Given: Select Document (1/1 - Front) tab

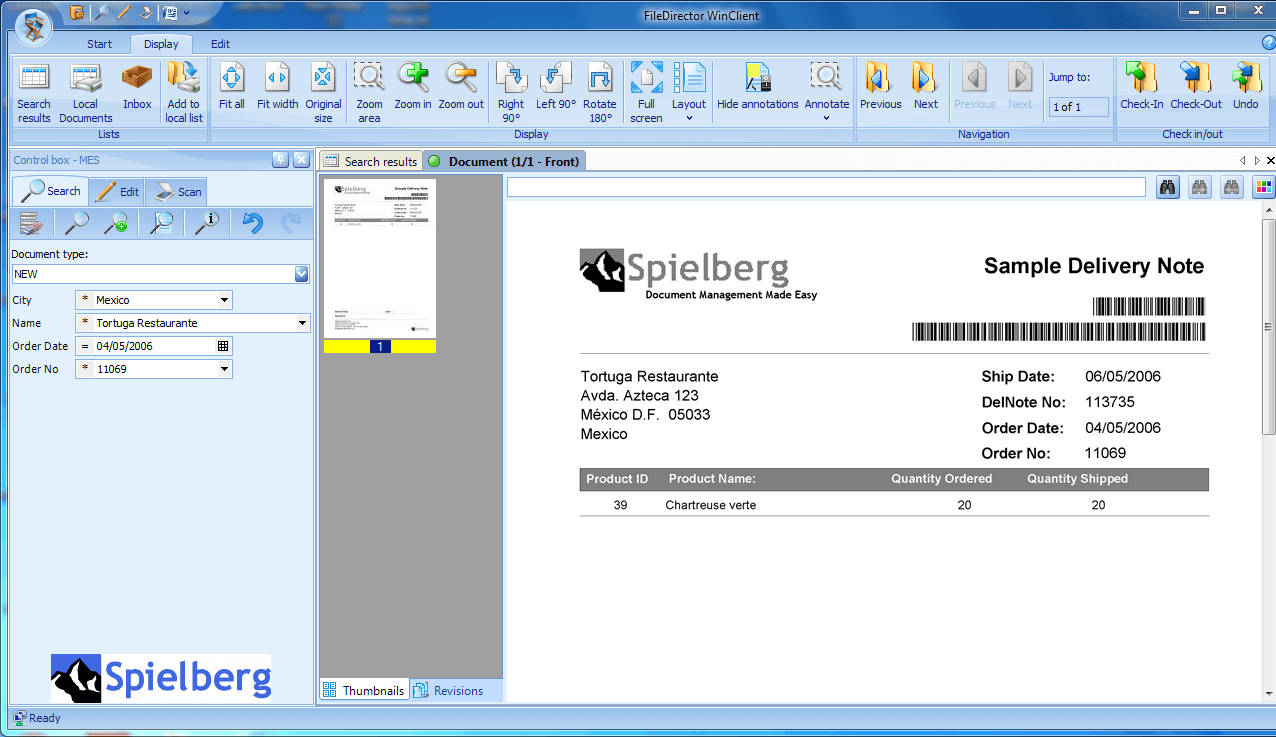Looking at the screenshot, I should coord(503,161).
